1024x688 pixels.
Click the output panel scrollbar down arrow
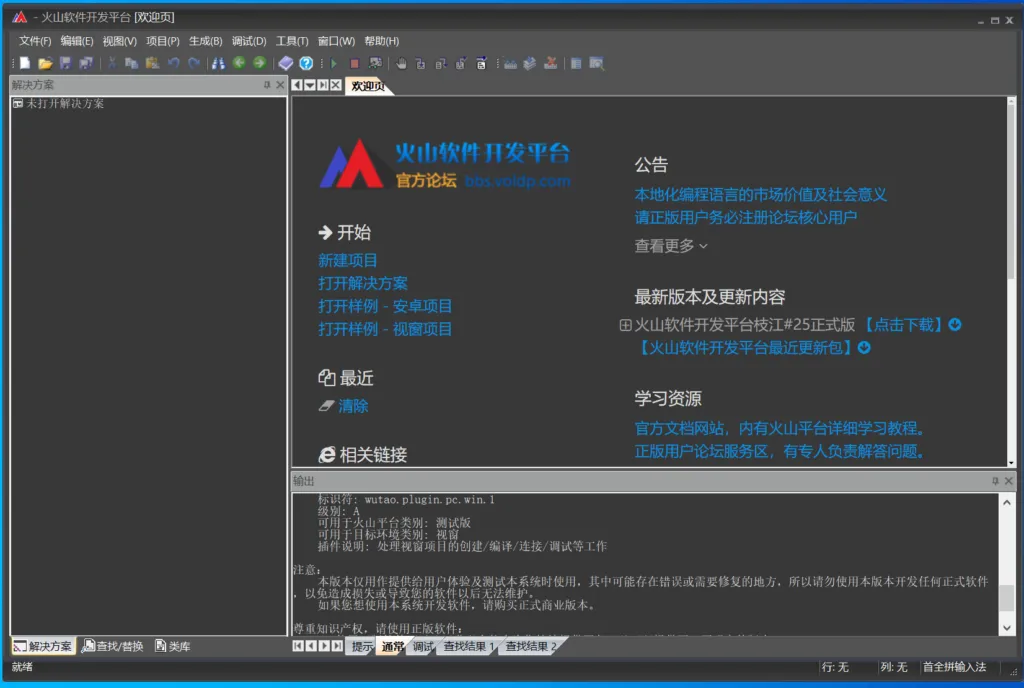1006,628
